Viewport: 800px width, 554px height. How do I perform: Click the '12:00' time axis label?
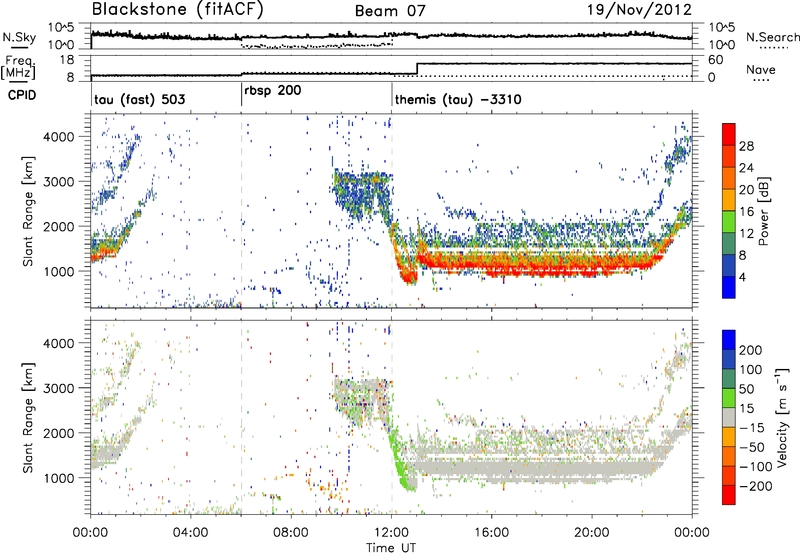point(391,533)
